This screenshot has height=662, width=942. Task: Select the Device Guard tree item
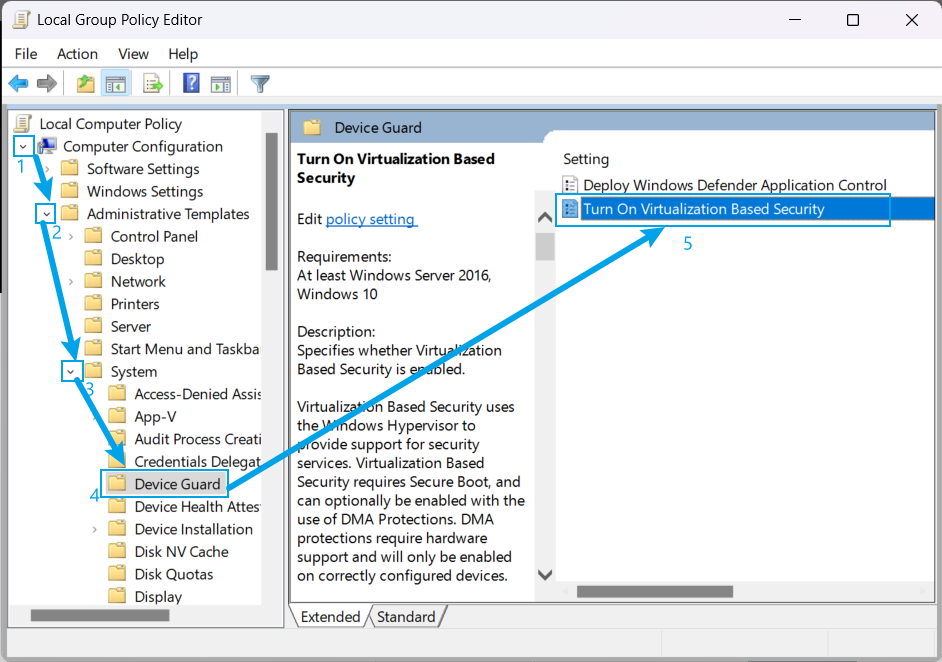[x=177, y=484]
